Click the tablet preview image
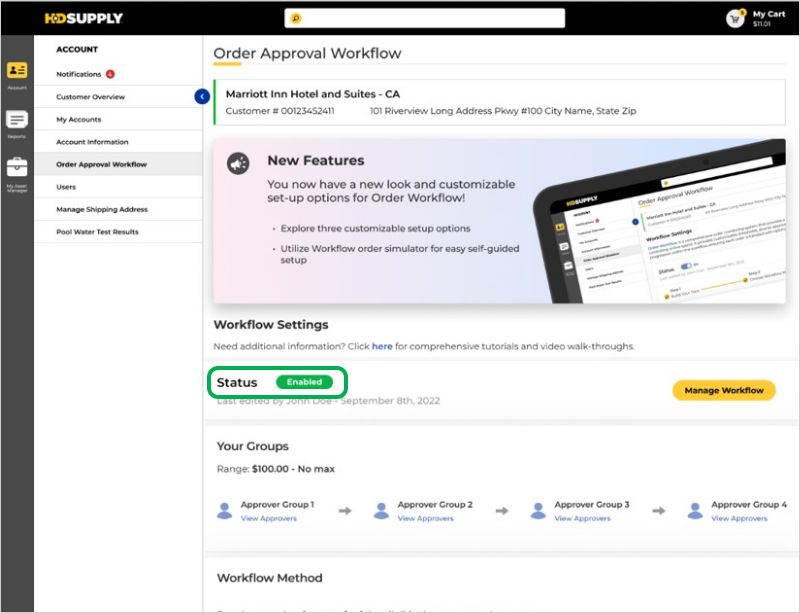The image size is (800, 613). pos(659,222)
